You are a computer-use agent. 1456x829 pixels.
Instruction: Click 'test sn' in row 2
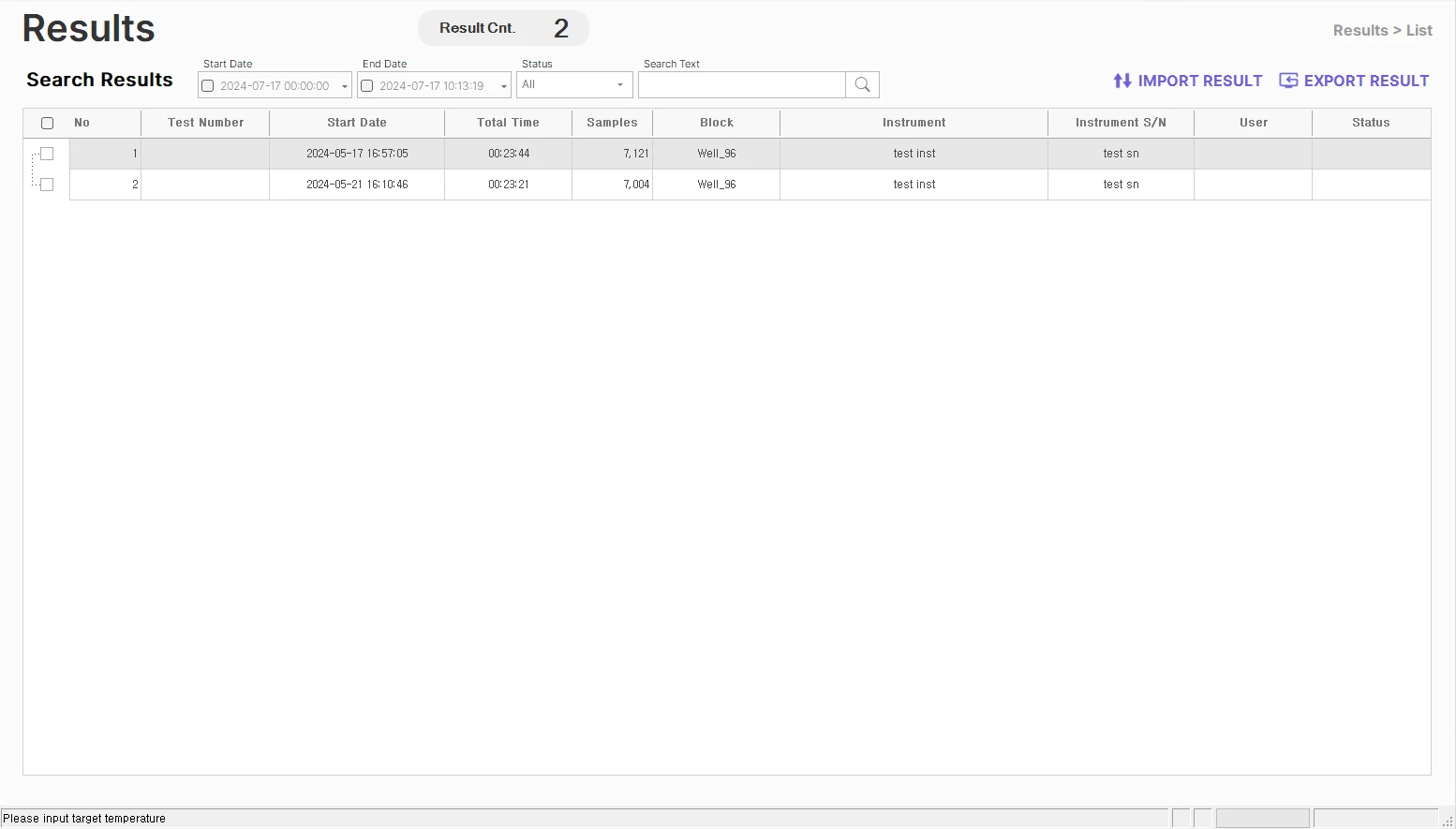pos(1122,185)
